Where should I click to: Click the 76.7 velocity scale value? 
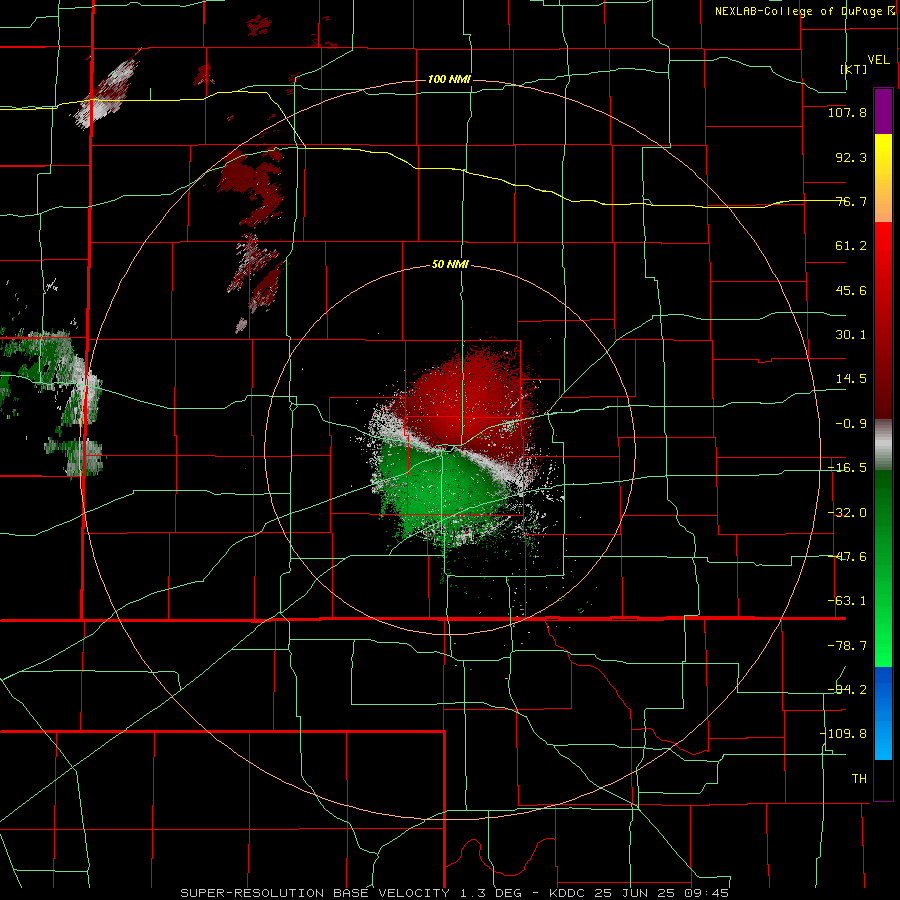(x=851, y=201)
